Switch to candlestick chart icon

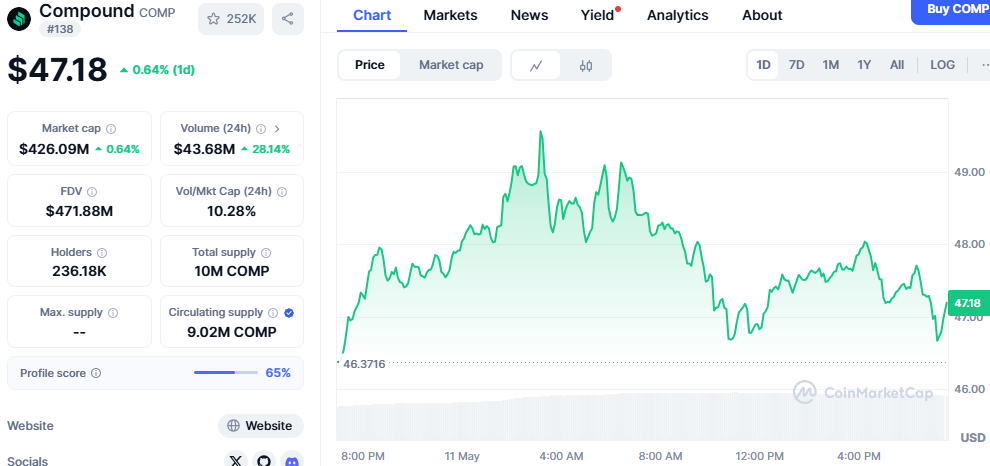[x=586, y=65]
